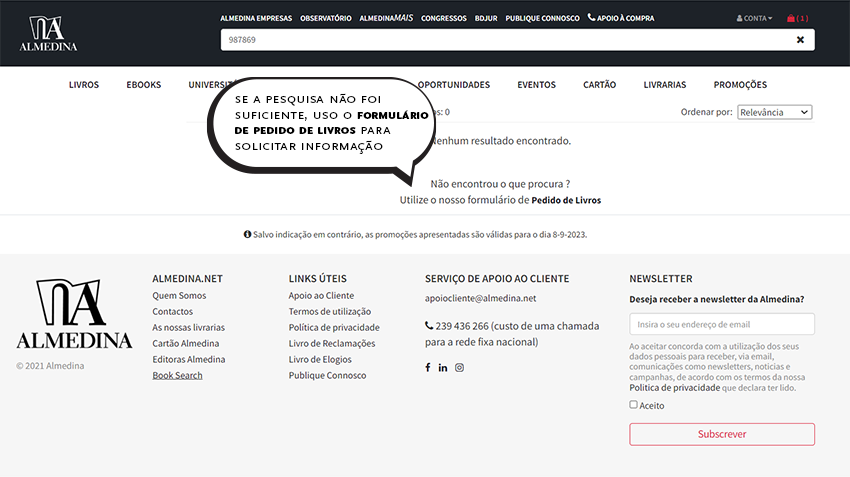Open the Conta account dropdown
Screen dimensions: 850x477
pyautogui.click(x=754, y=18)
